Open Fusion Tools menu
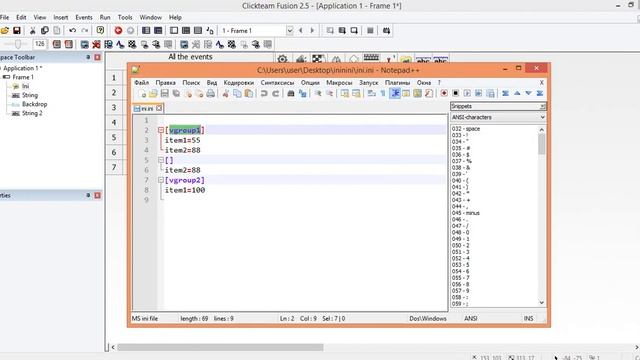Screen dimensions: 640x360 click(x=125, y=17)
